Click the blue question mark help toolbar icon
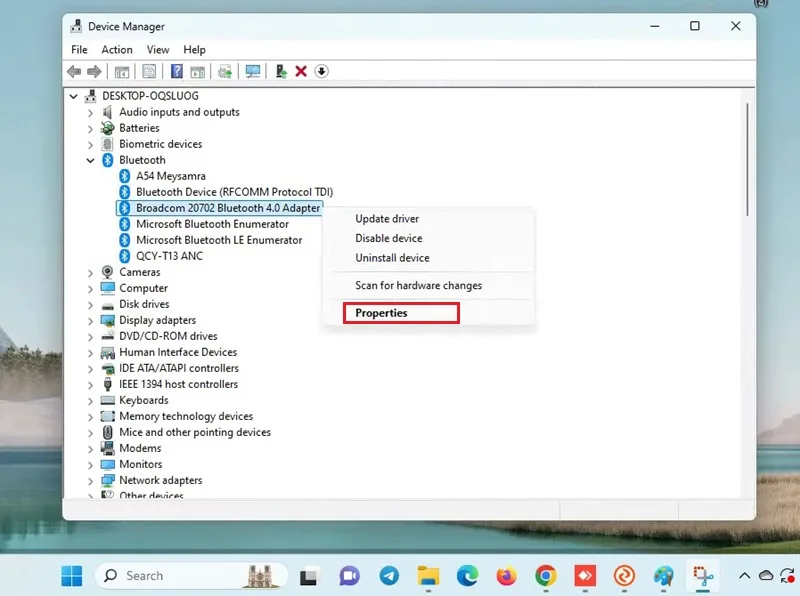This screenshot has width=800, height=596. pos(176,71)
